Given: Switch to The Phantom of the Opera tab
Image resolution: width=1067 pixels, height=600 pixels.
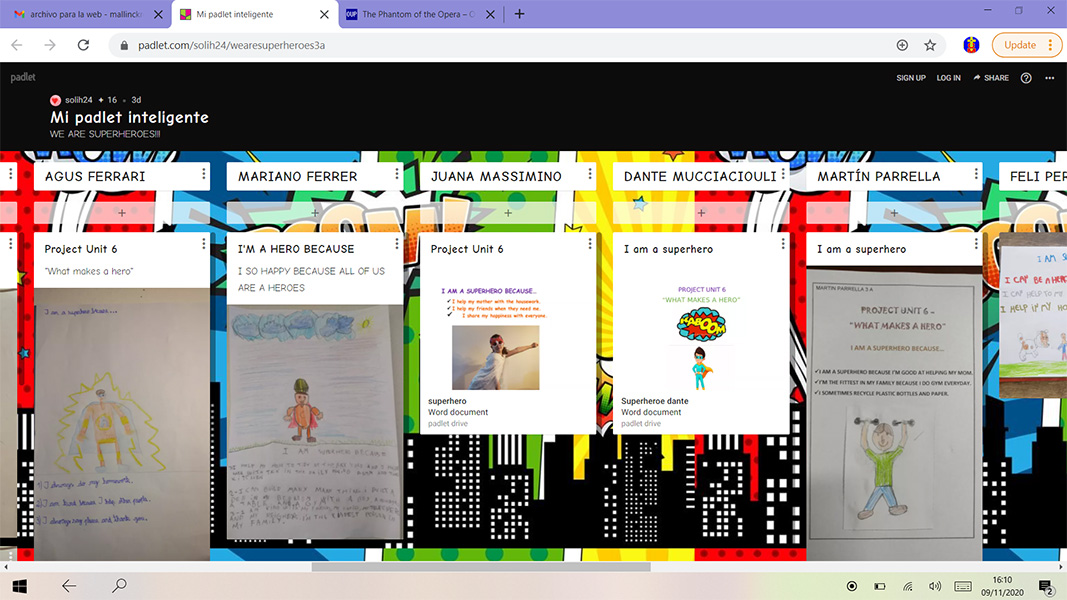Looking at the screenshot, I should 420,15.
